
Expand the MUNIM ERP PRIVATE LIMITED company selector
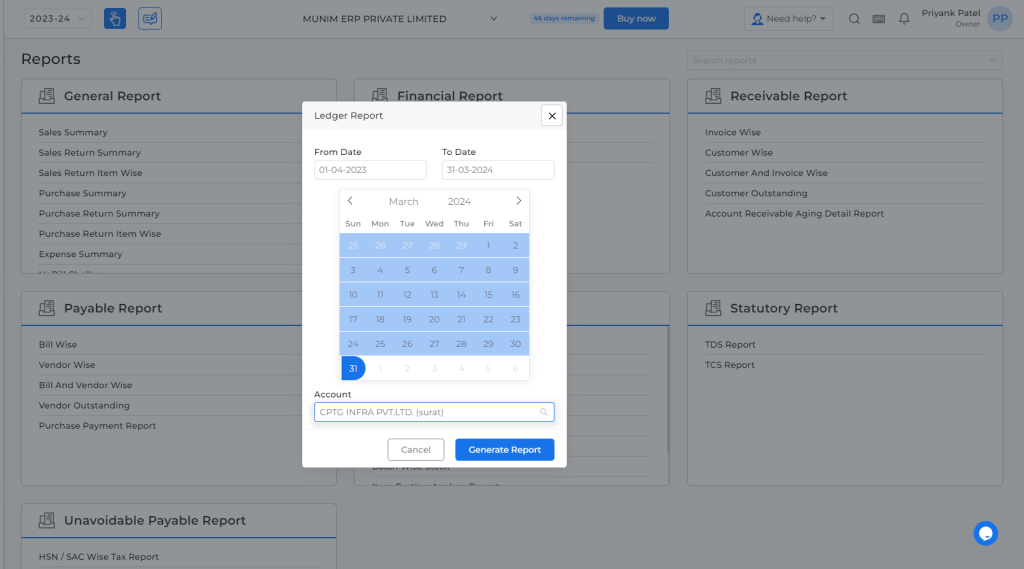[400, 19]
